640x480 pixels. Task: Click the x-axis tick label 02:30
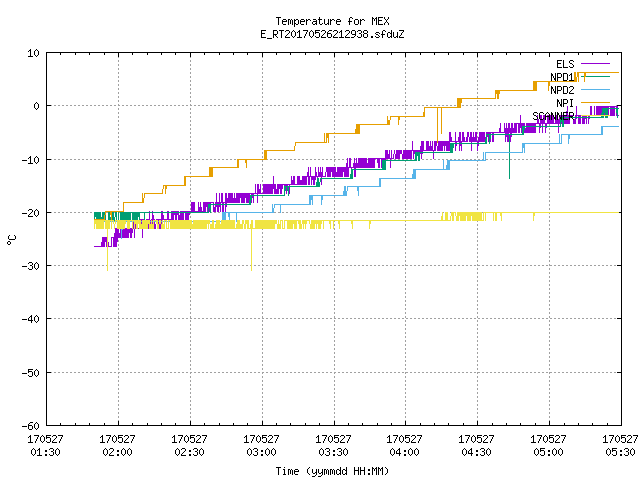pos(189,452)
